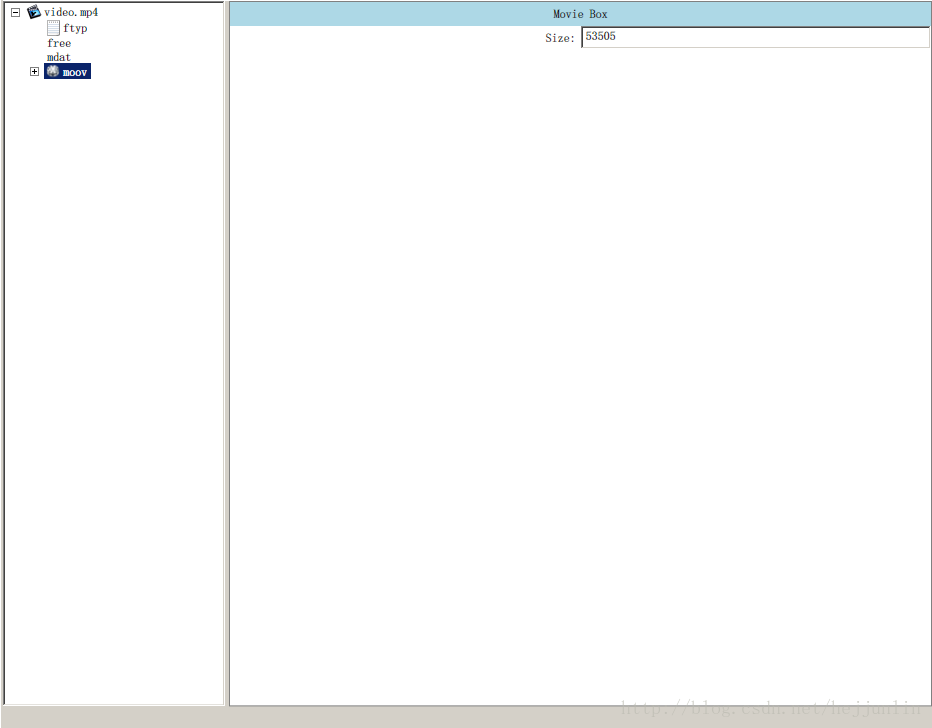Select the ftyp tree entry
This screenshot has width=932, height=728.
75,28
